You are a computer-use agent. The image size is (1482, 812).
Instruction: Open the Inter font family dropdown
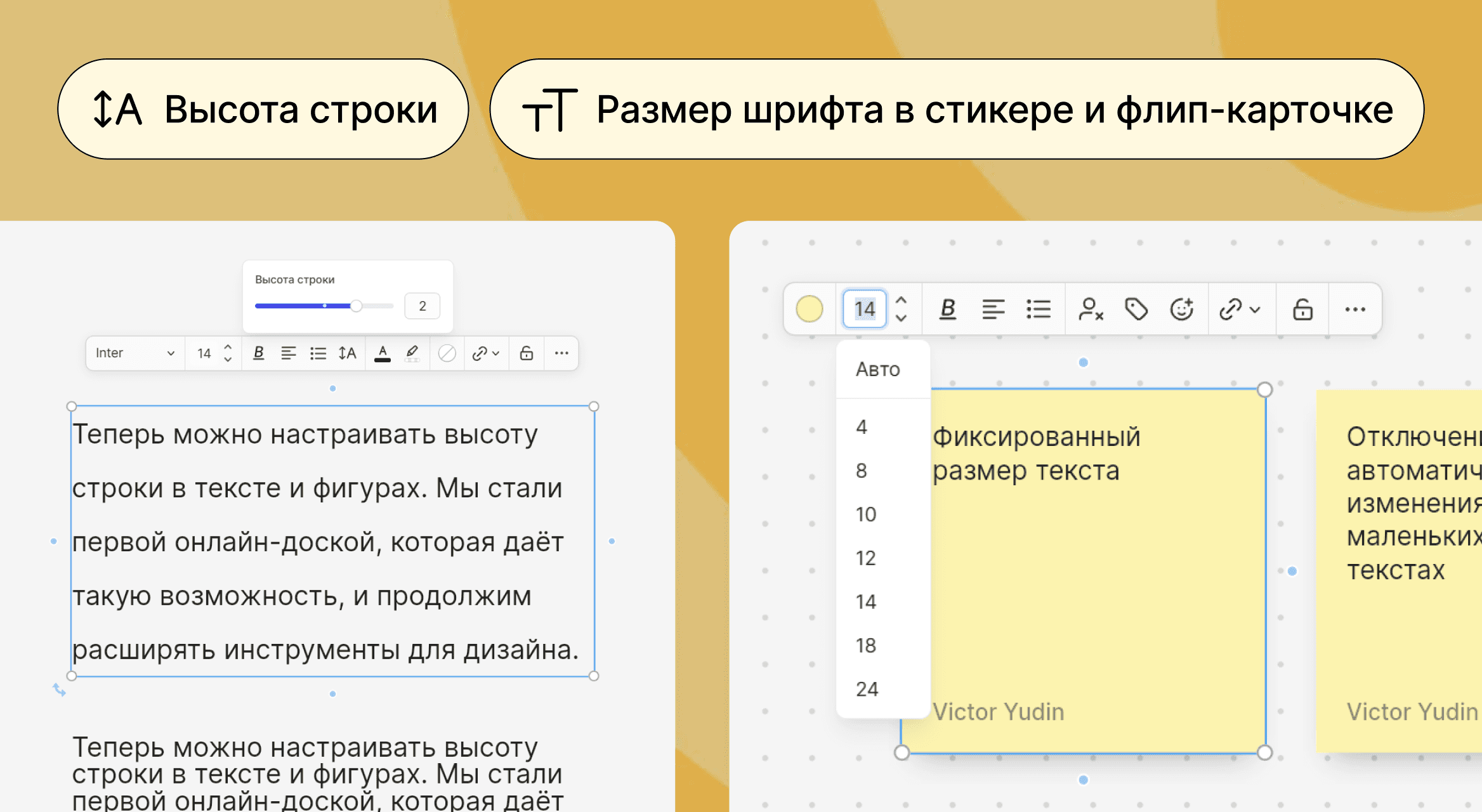pyautogui.click(x=134, y=353)
